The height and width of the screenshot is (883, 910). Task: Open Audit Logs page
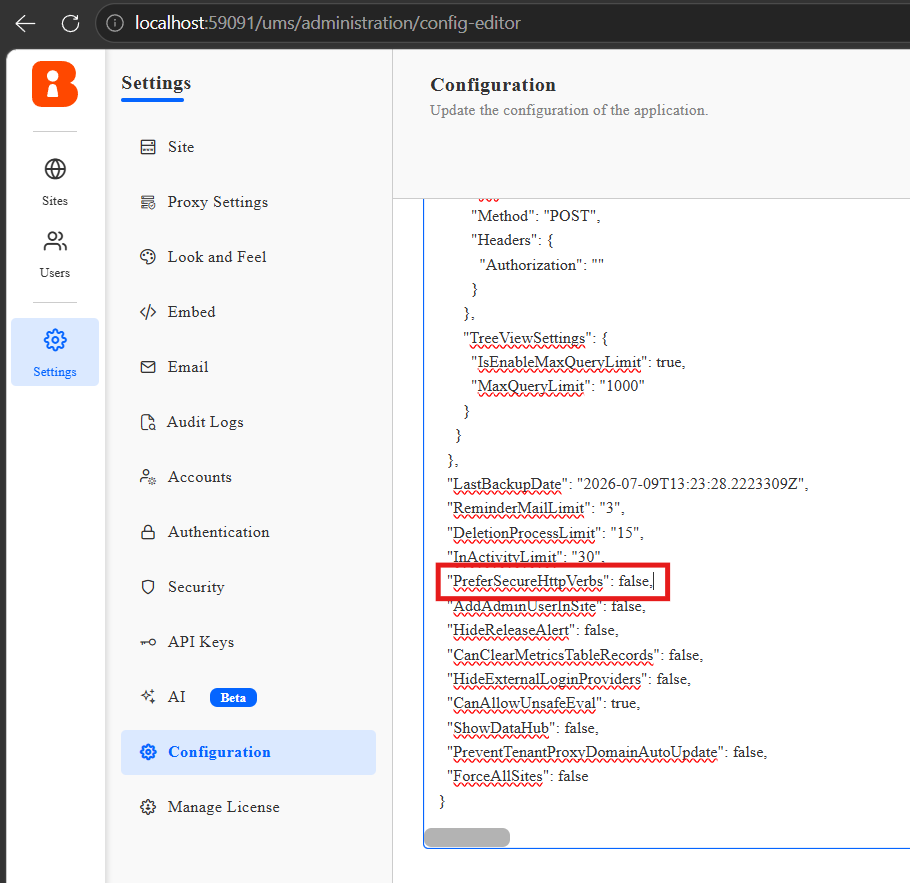click(x=205, y=422)
